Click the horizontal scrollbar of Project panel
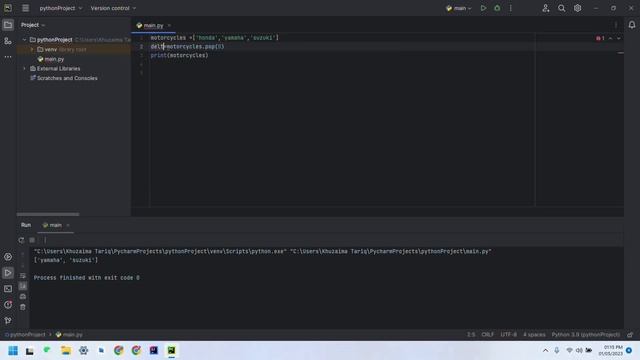640x360 pixels. click(48, 214)
